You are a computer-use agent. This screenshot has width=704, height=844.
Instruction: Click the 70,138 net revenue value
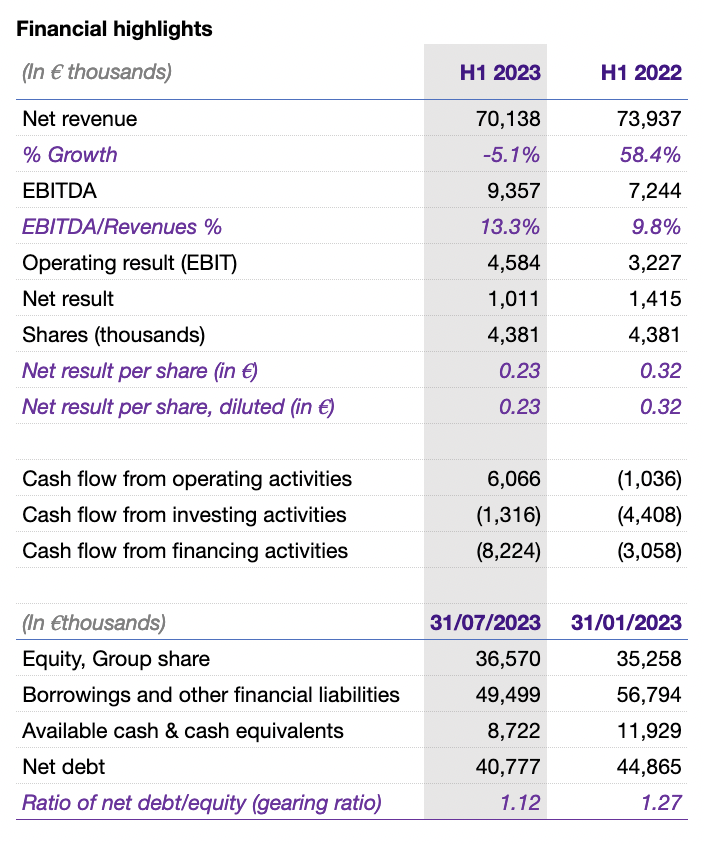(x=509, y=119)
